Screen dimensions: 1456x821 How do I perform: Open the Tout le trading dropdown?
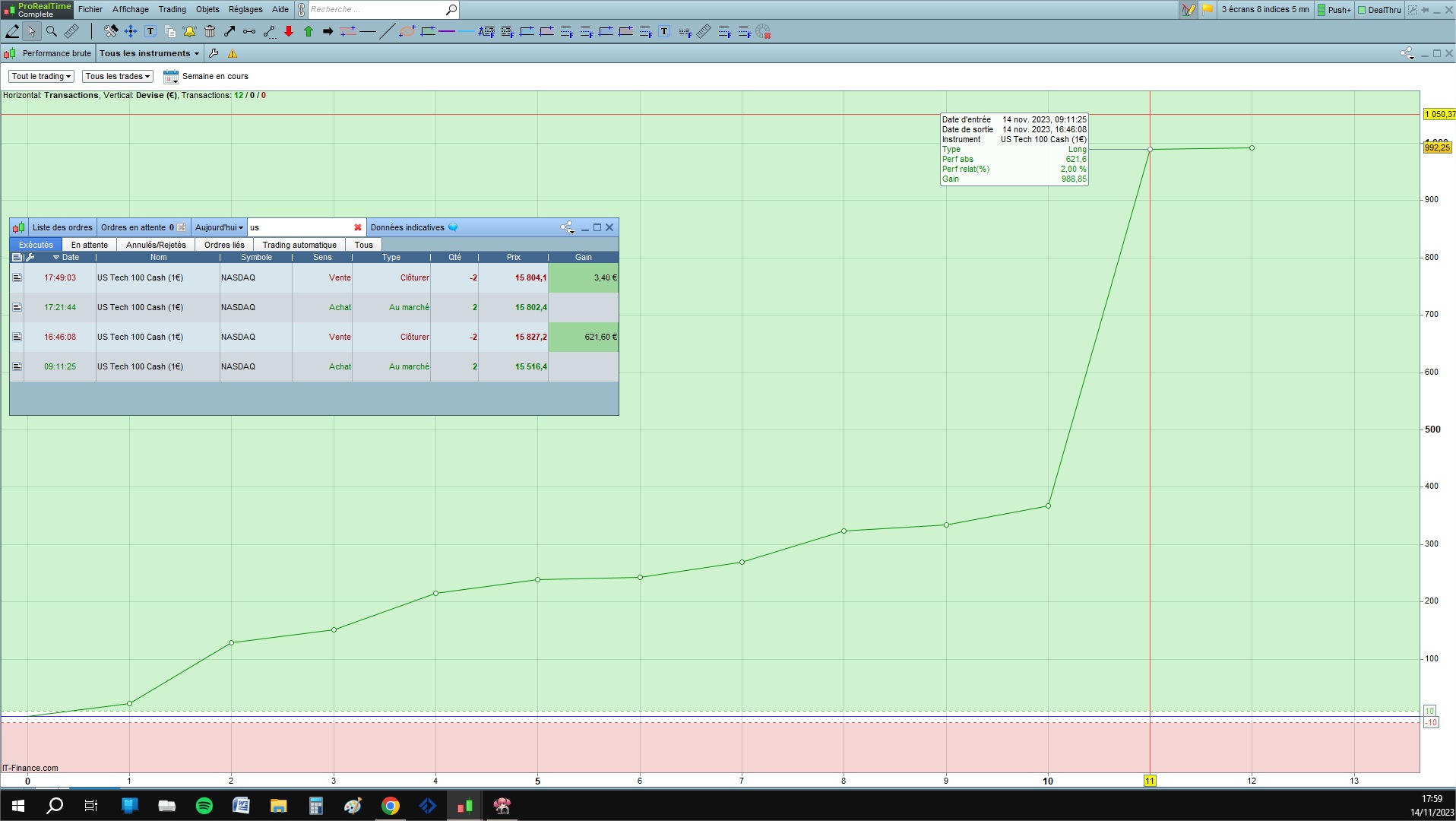(41, 76)
